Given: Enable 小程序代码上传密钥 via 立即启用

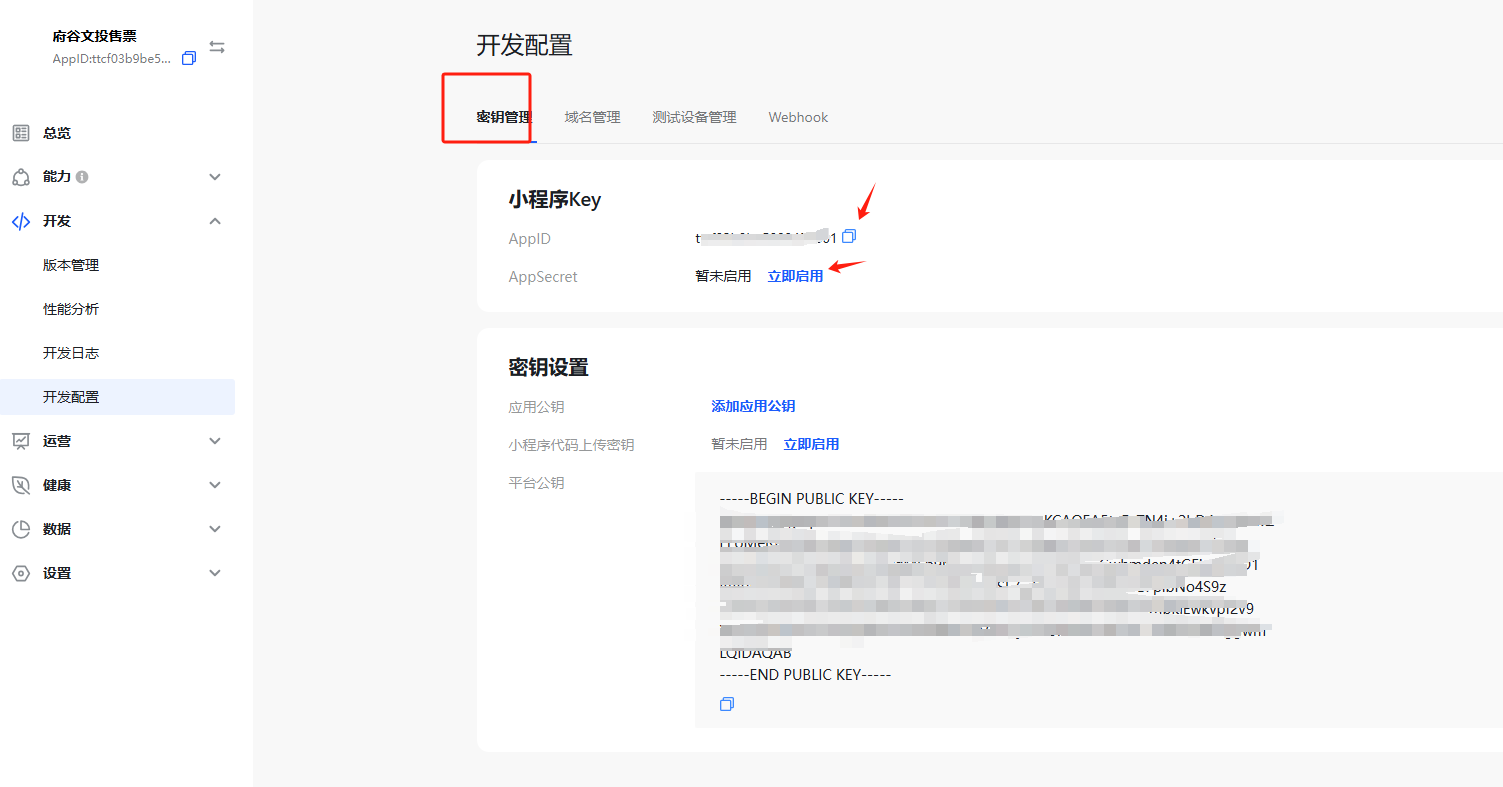Looking at the screenshot, I should (811, 444).
